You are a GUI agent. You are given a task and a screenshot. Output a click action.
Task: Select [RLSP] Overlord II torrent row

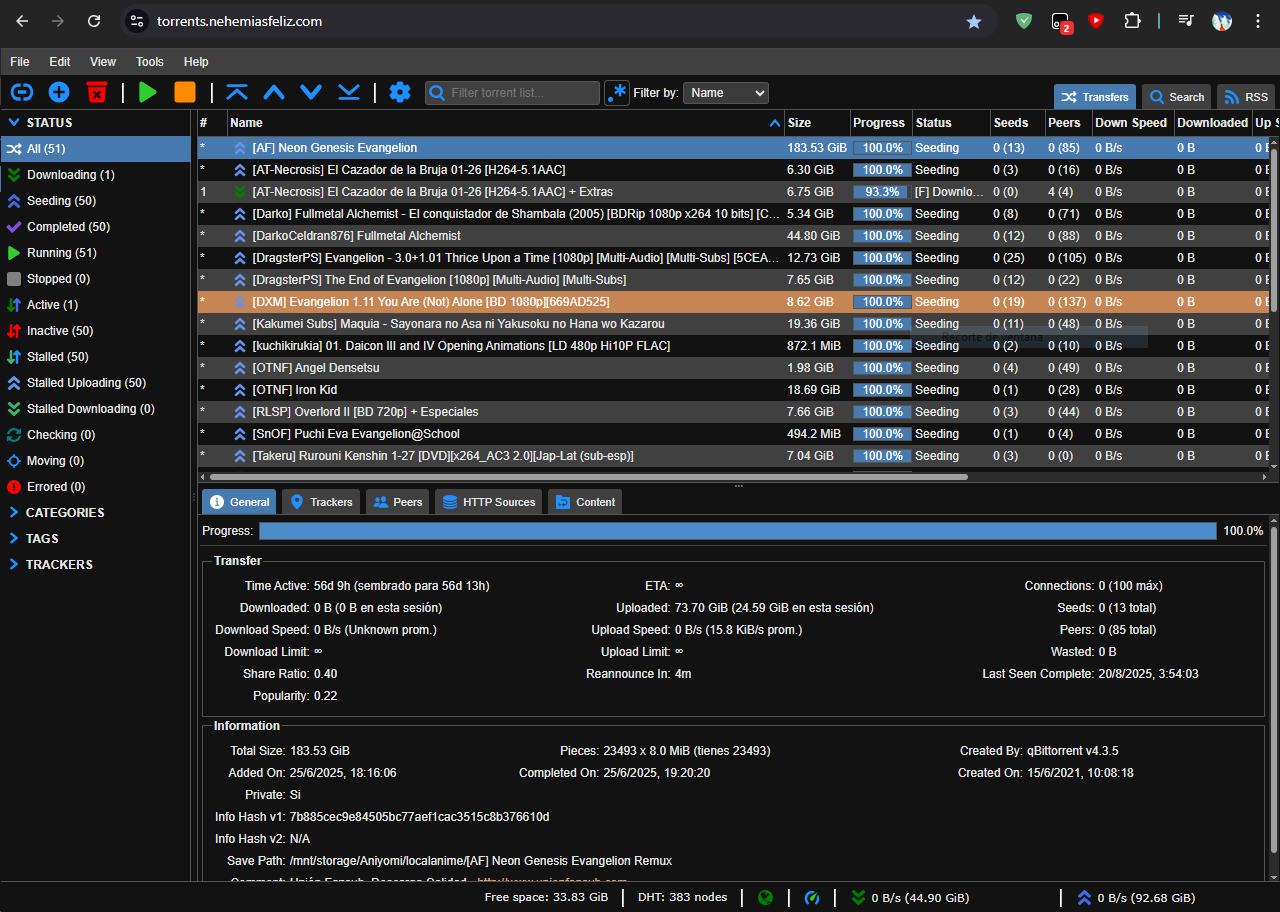[x=734, y=411]
